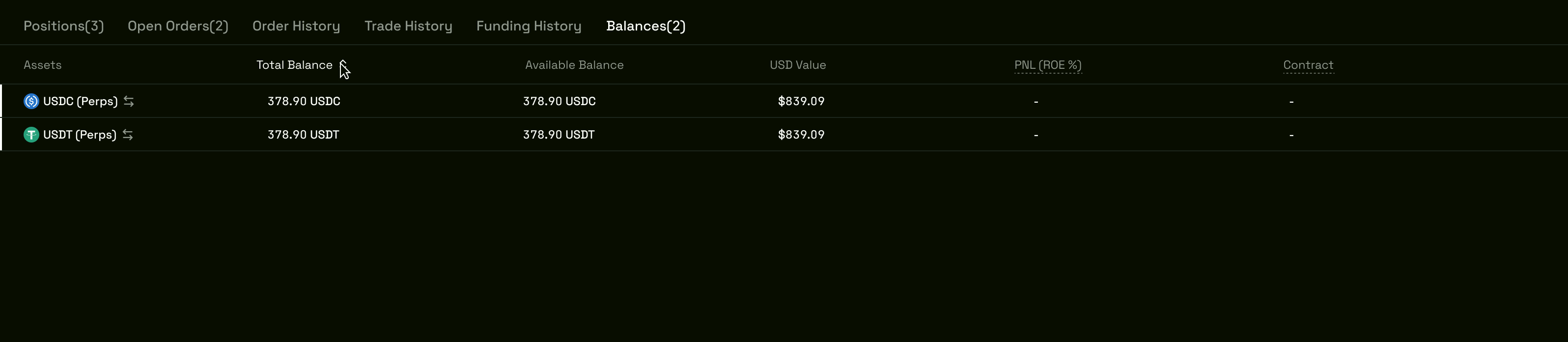This screenshot has width=1568, height=342.
Task: Select the Funding History tab
Action: (x=529, y=26)
